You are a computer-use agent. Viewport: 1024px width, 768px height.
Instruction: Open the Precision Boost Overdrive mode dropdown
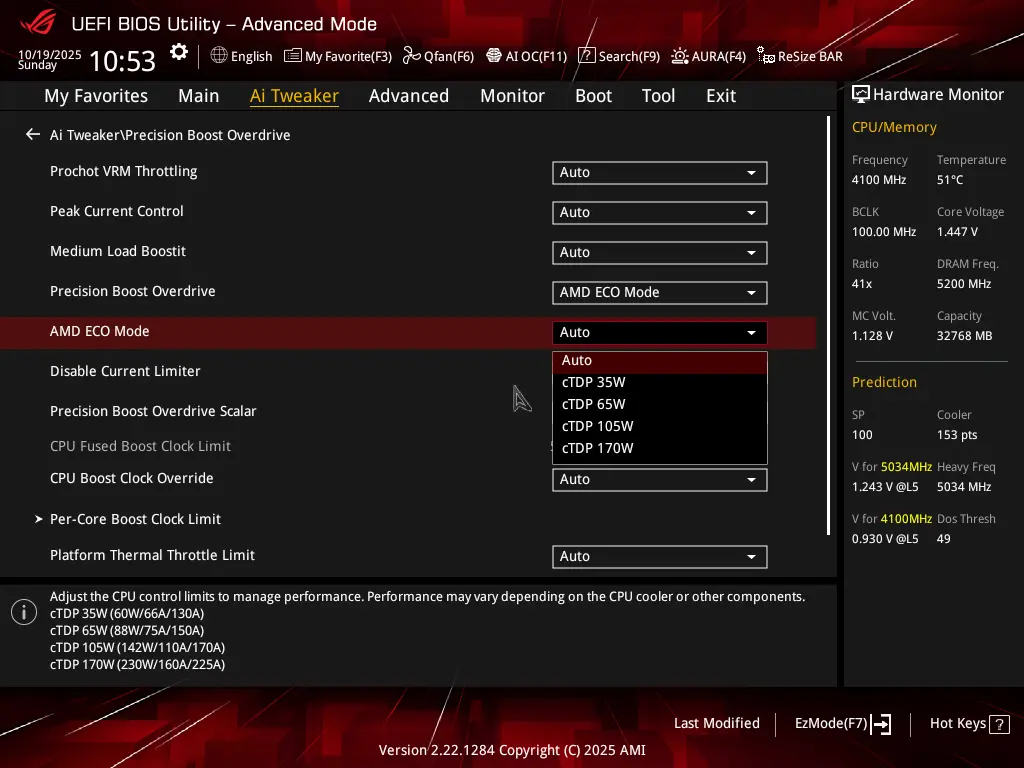[659, 293]
